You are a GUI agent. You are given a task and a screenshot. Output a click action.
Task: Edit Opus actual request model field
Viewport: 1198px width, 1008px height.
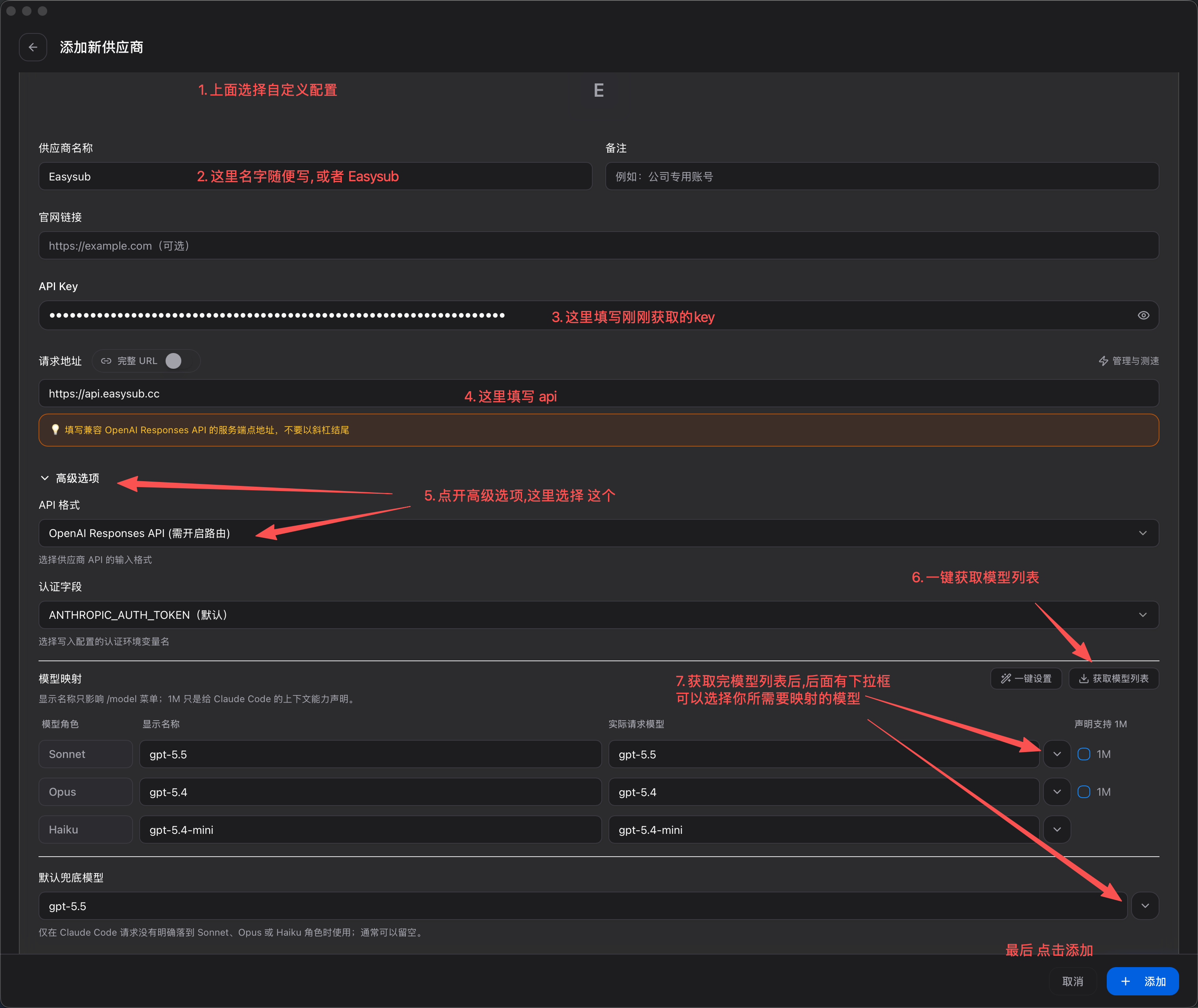824,792
